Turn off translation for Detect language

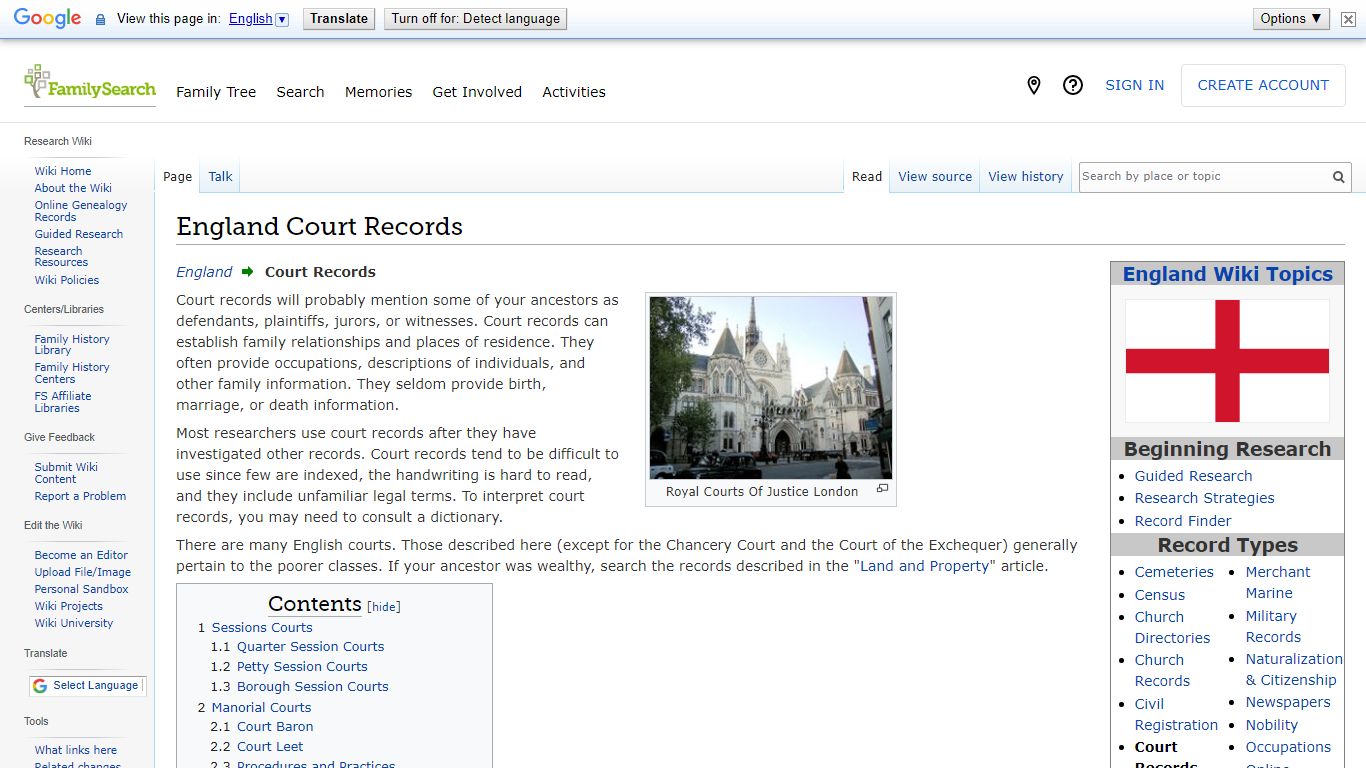pyautogui.click(x=476, y=19)
